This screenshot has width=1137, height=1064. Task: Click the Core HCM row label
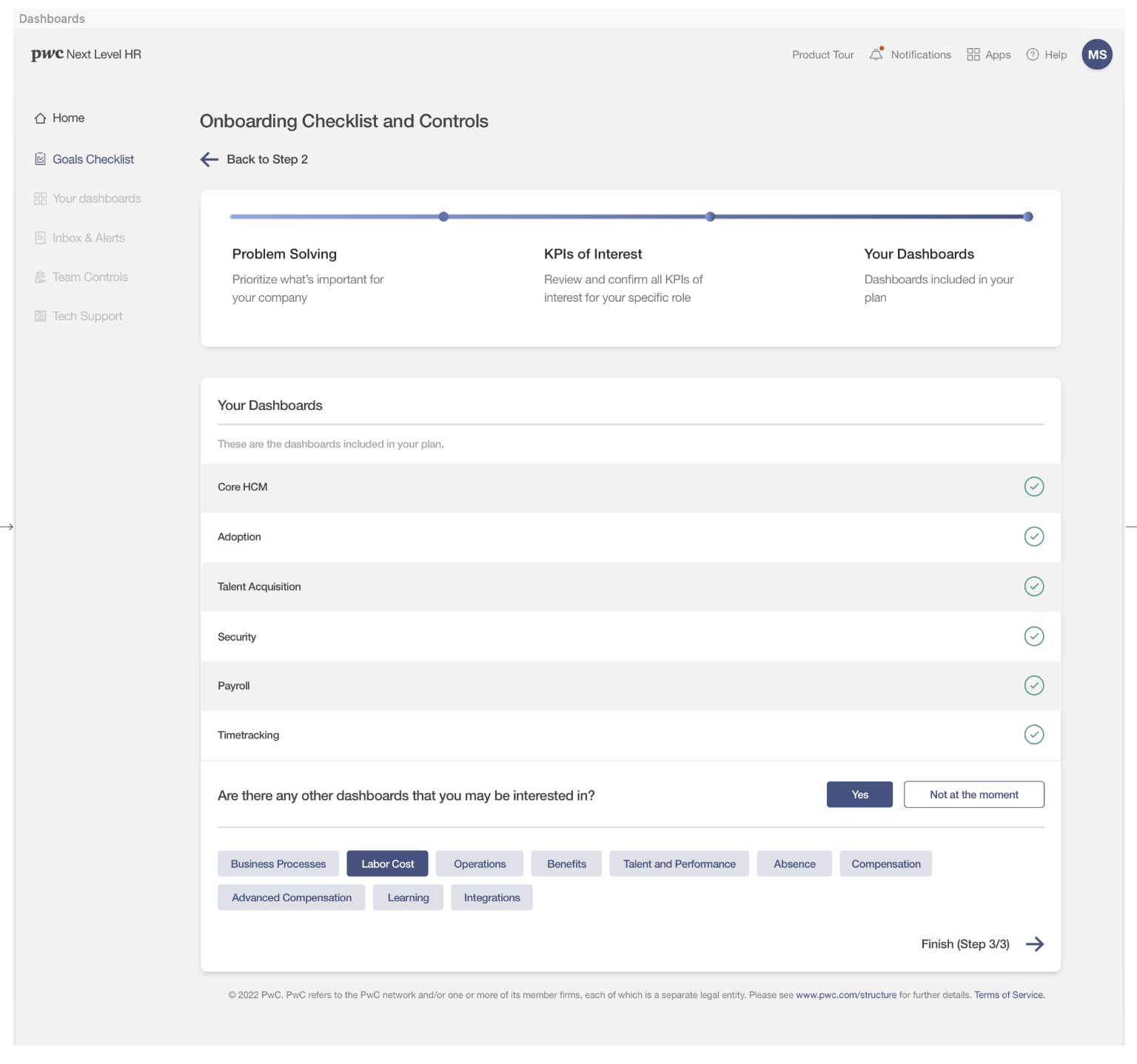point(242,487)
